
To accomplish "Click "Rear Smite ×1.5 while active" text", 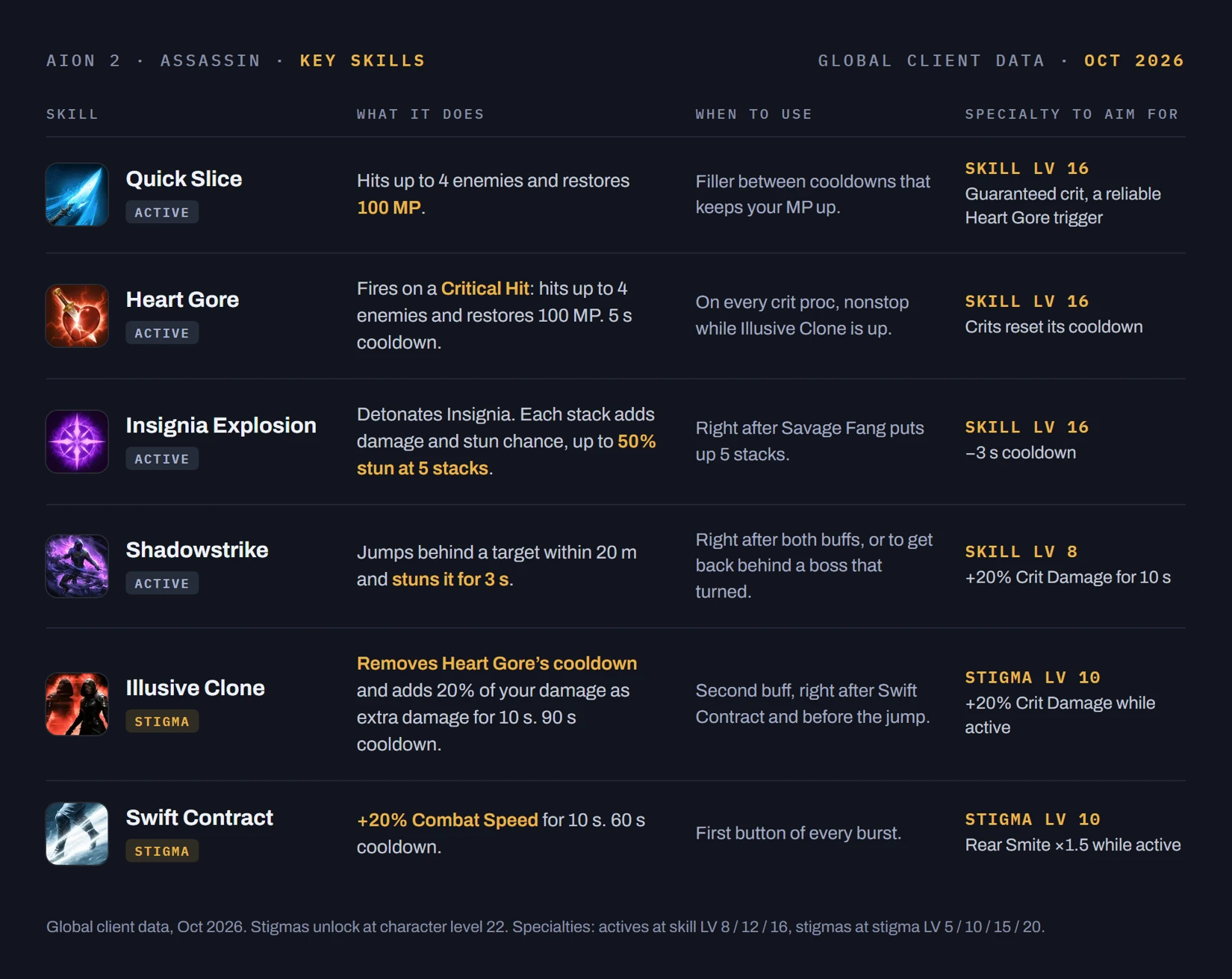I will 1073,845.
